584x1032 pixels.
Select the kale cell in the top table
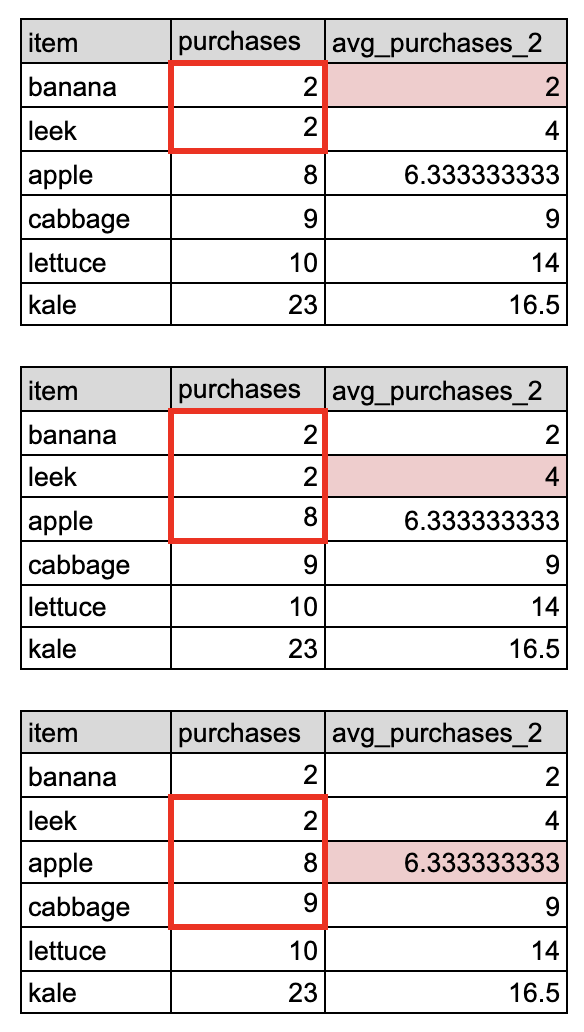96,304
